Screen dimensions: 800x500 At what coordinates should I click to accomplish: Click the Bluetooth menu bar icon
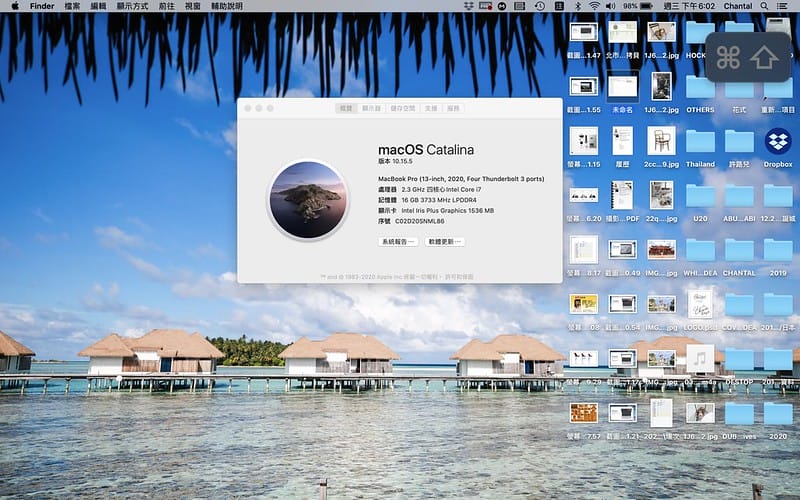578,6
